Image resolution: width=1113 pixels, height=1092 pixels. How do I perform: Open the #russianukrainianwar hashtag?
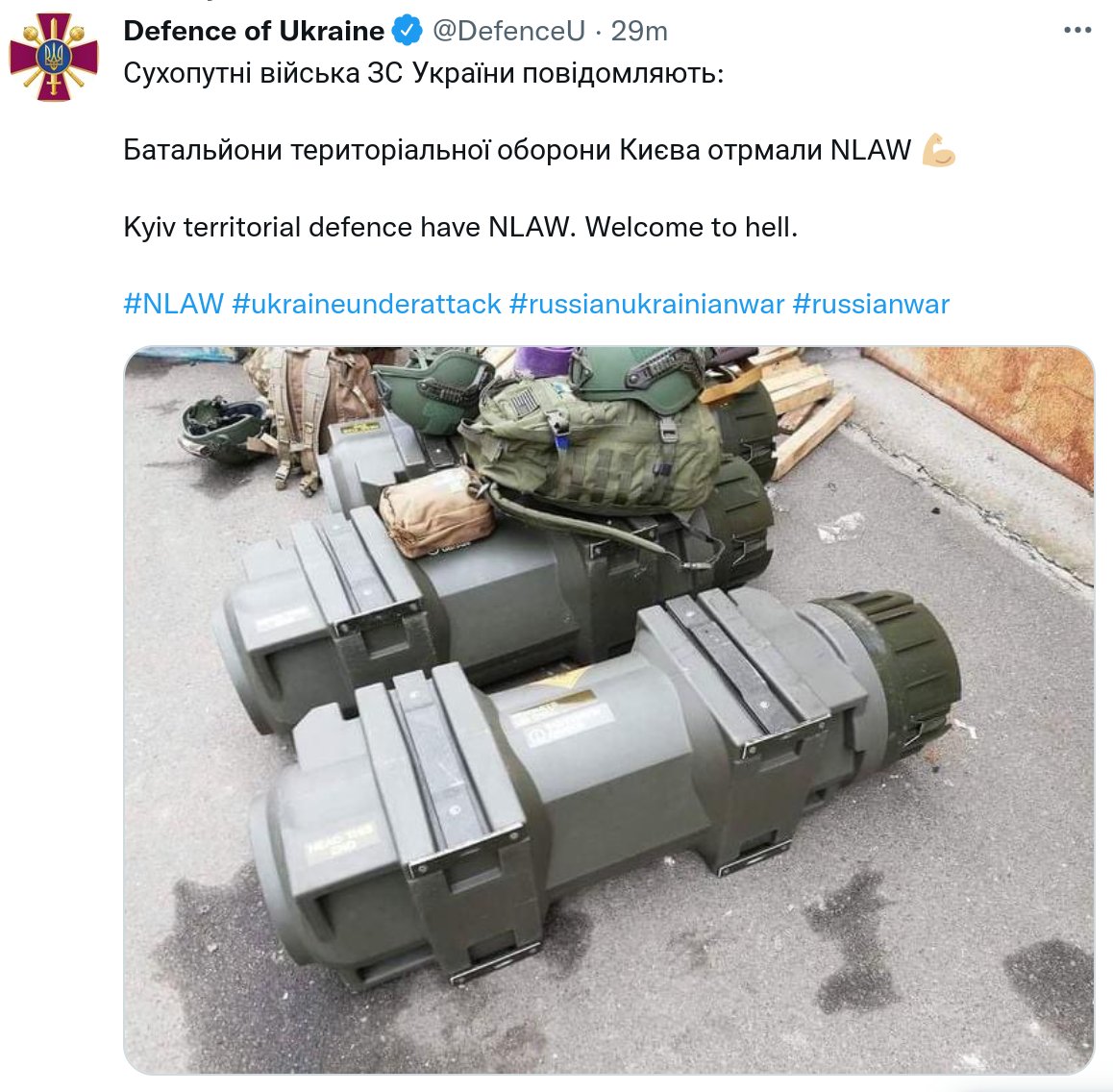tap(647, 304)
